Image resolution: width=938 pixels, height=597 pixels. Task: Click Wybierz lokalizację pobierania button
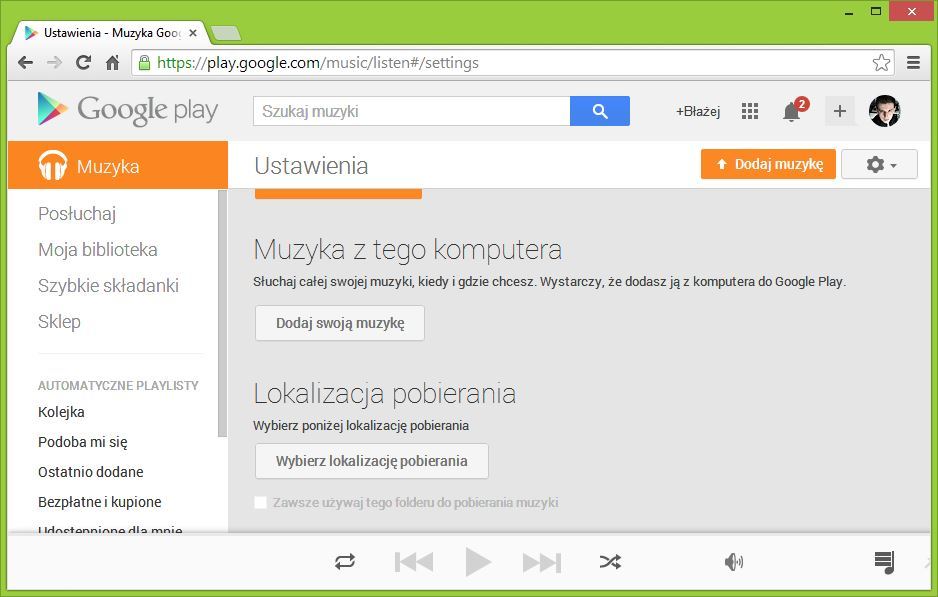click(x=371, y=461)
